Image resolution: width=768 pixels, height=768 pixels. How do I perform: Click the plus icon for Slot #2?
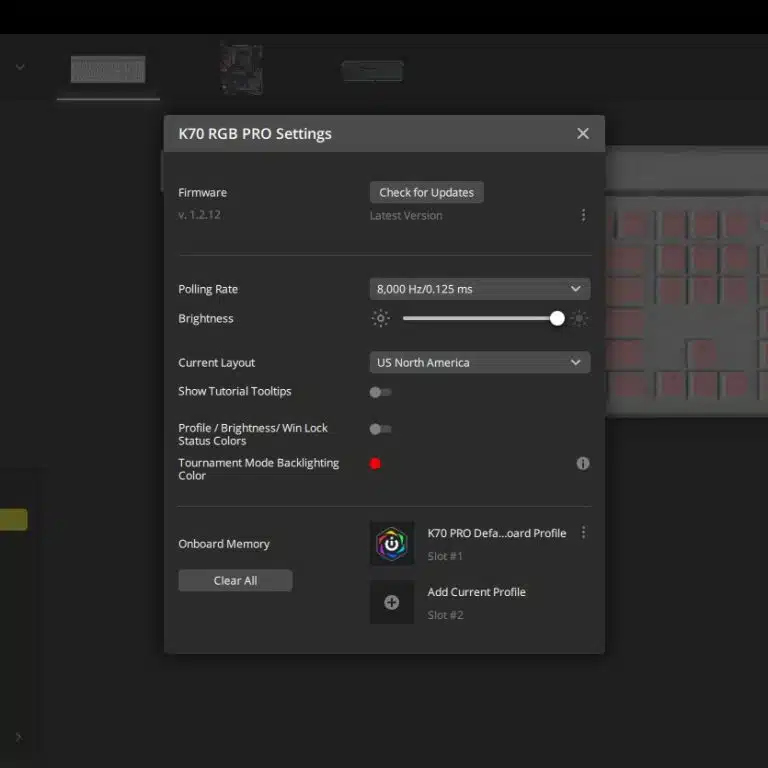392,602
